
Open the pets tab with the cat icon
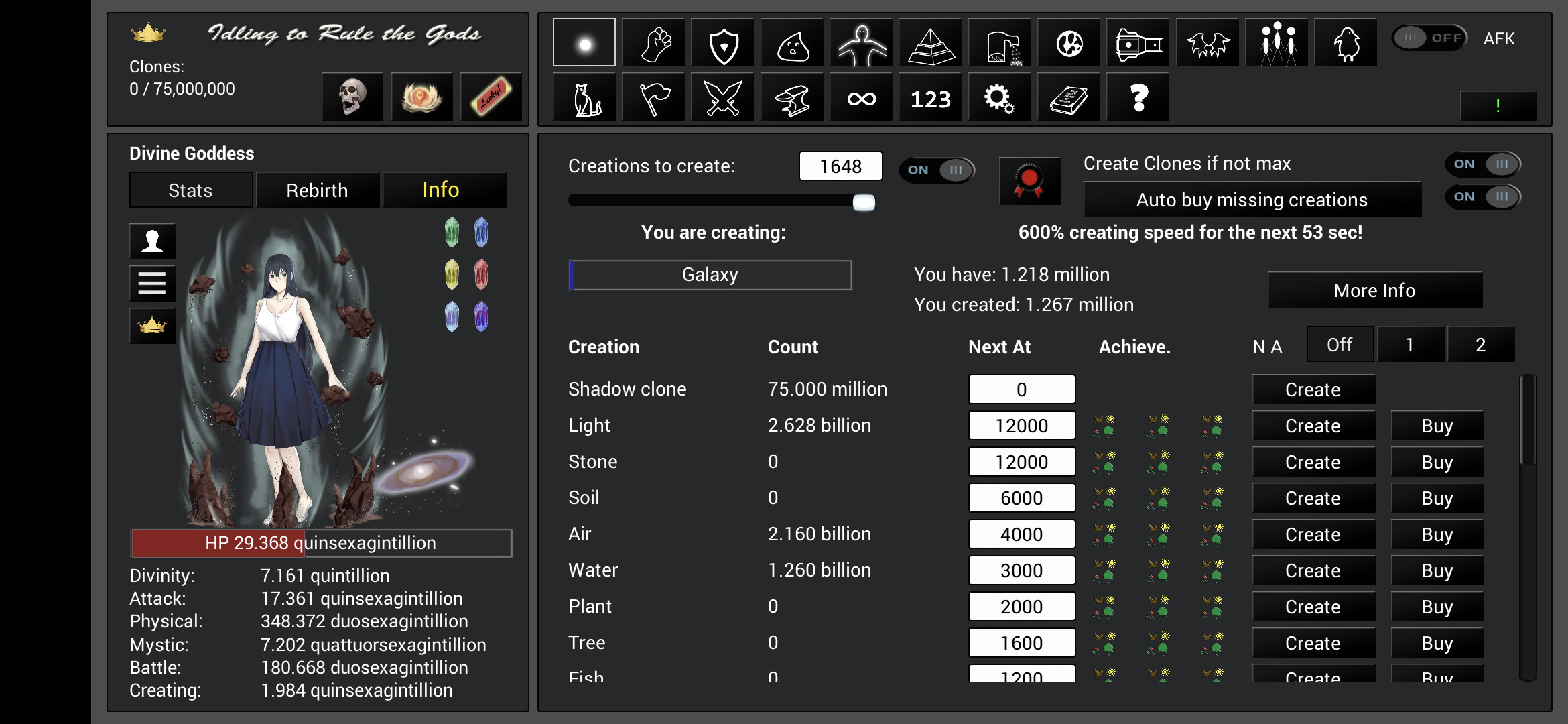(584, 97)
